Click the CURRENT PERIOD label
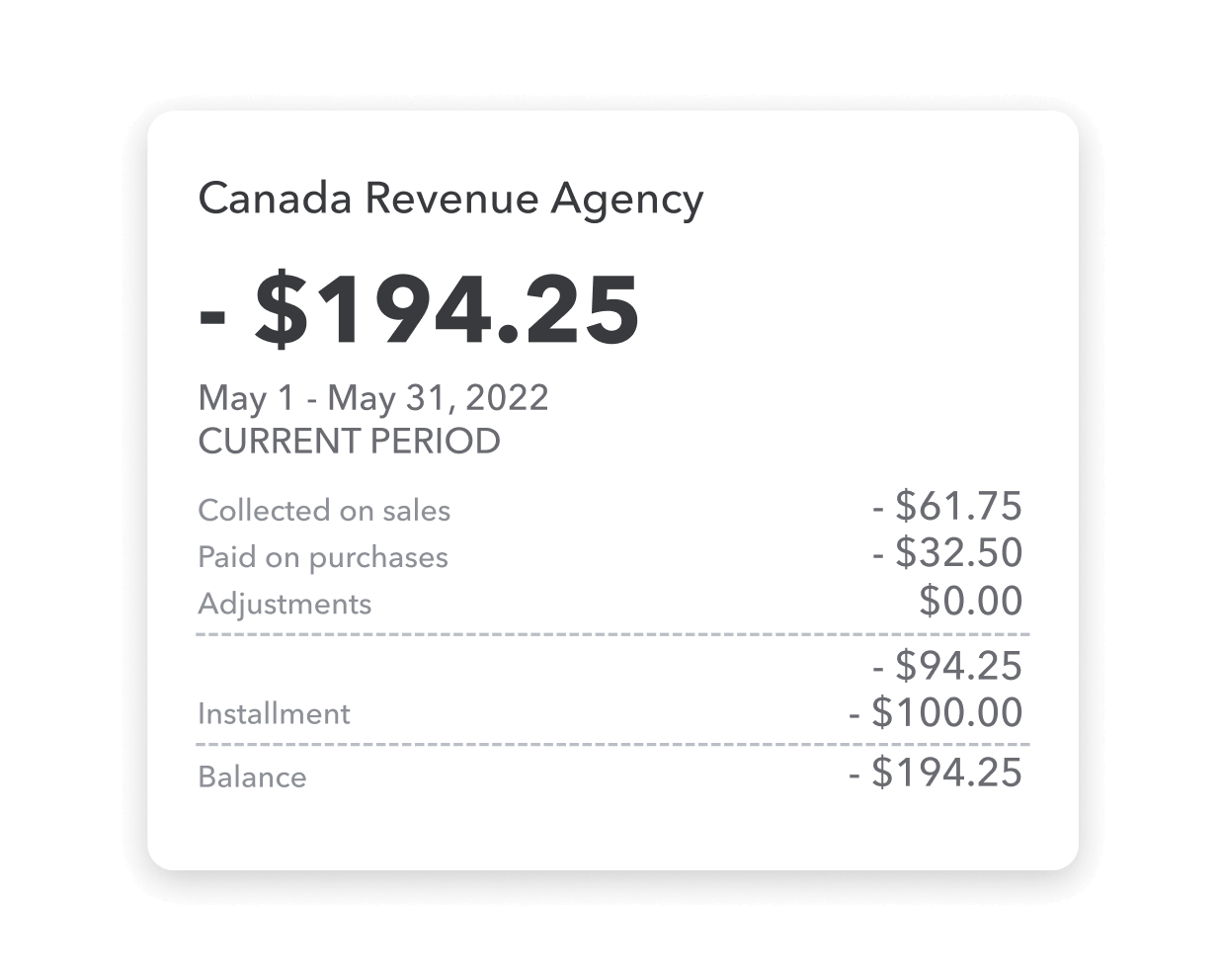 tap(349, 441)
